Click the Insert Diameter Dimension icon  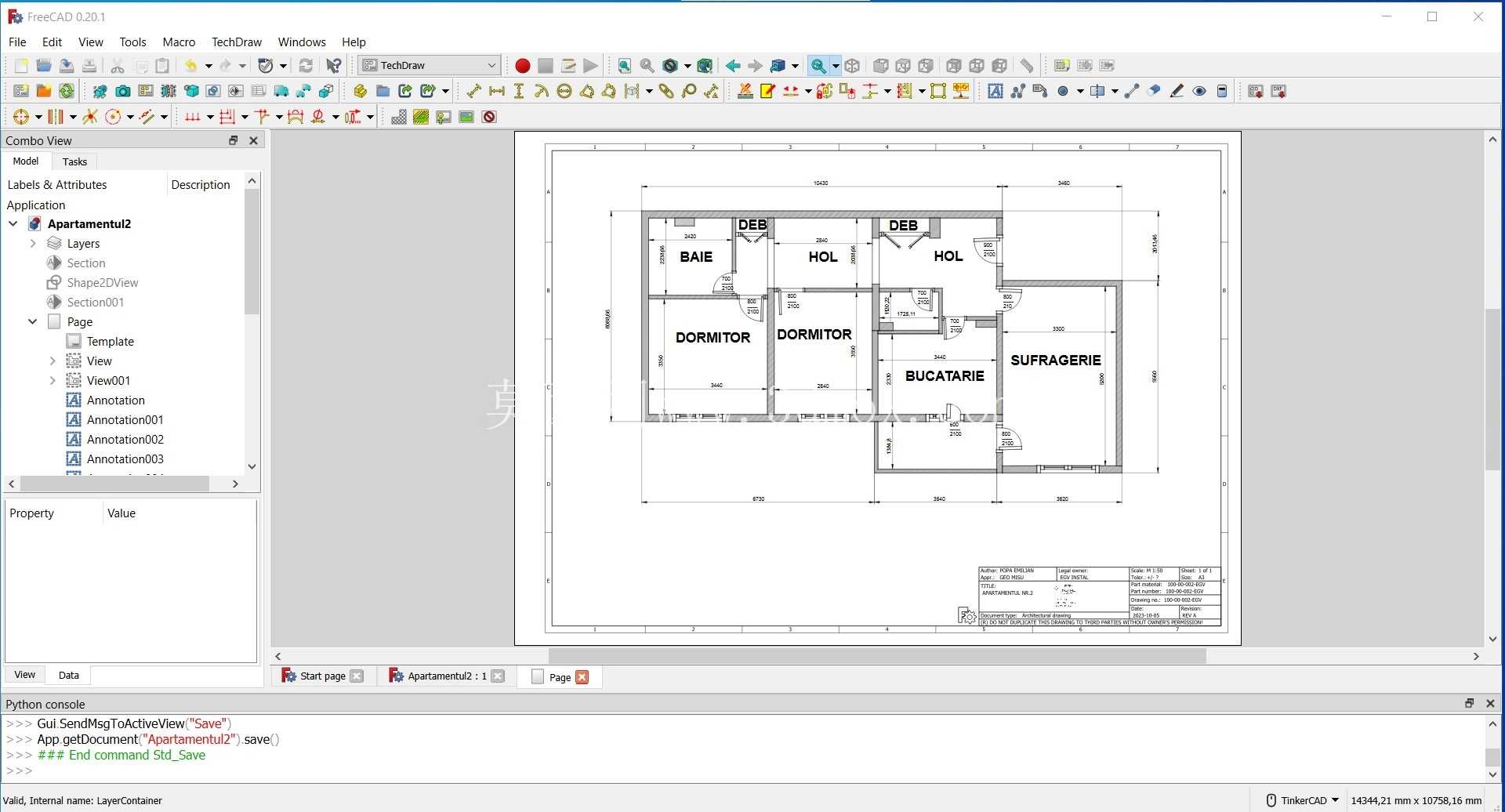(564, 92)
